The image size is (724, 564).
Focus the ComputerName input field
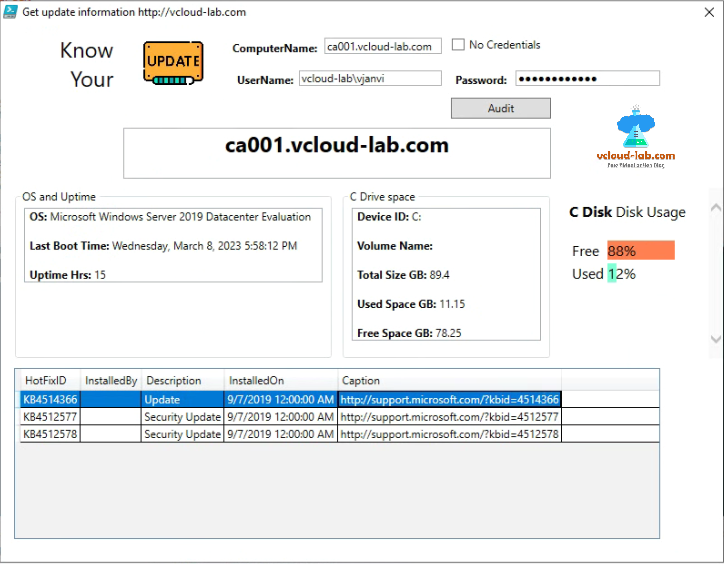pos(383,46)
